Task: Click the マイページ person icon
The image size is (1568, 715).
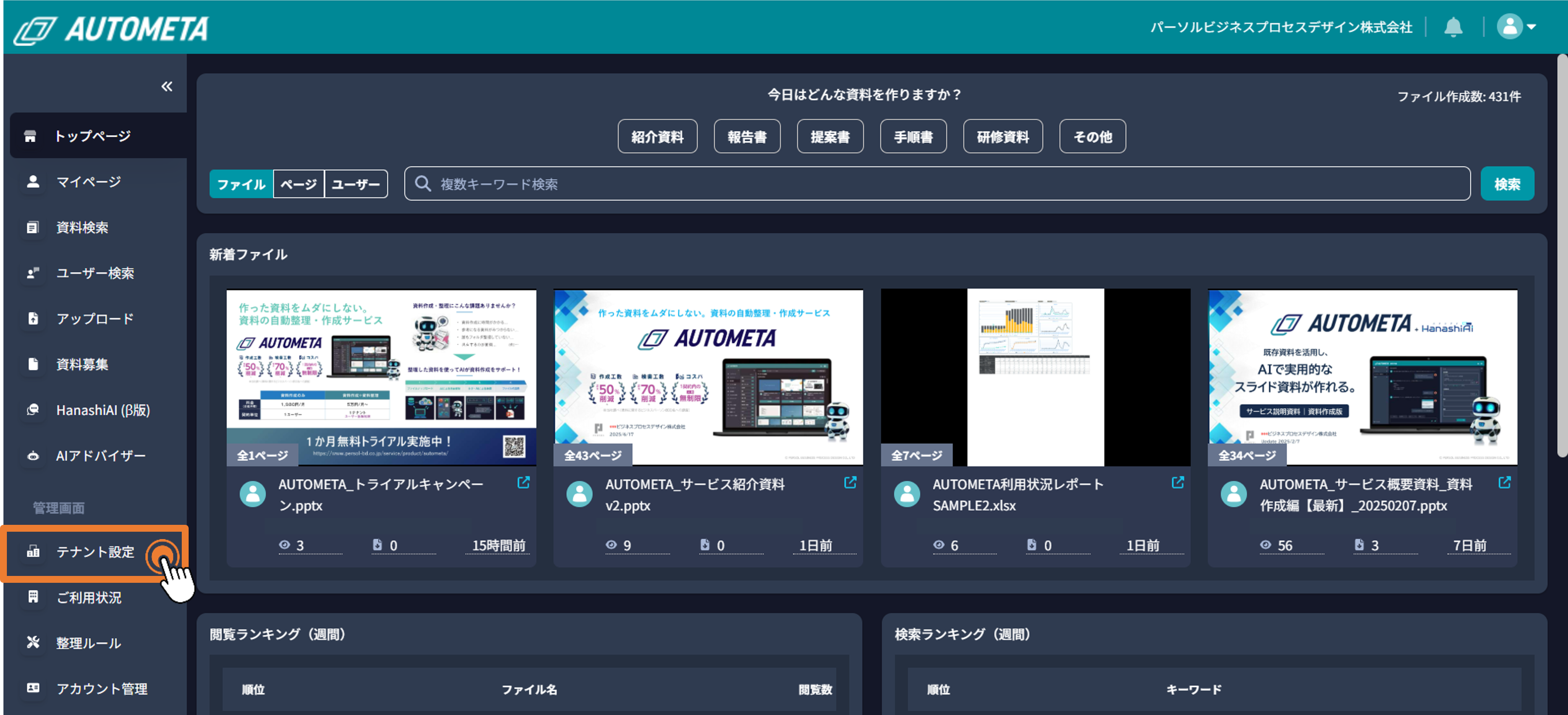Action: [x=33, y=181]
